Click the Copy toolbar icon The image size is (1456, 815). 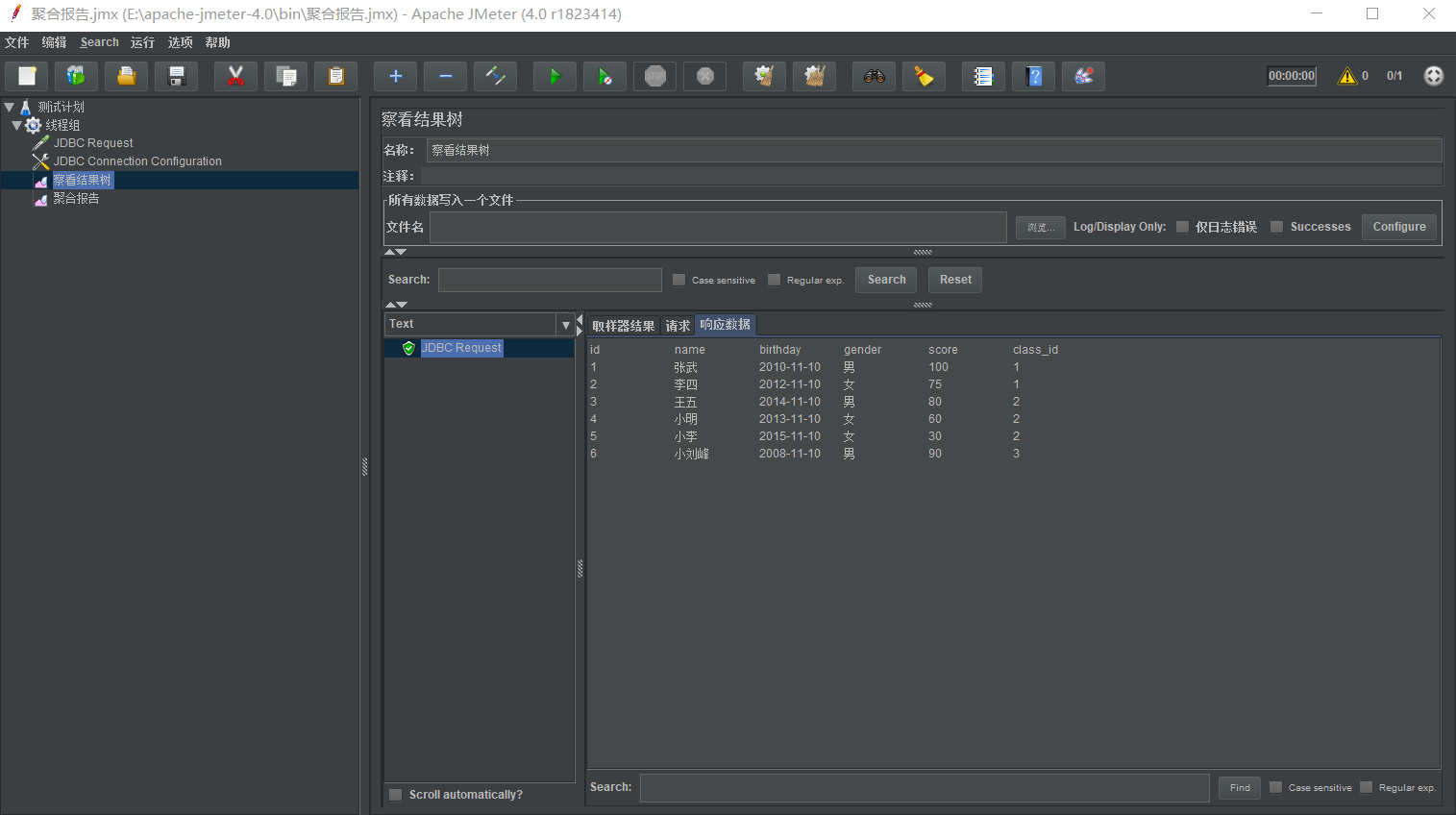pos(286,76)
